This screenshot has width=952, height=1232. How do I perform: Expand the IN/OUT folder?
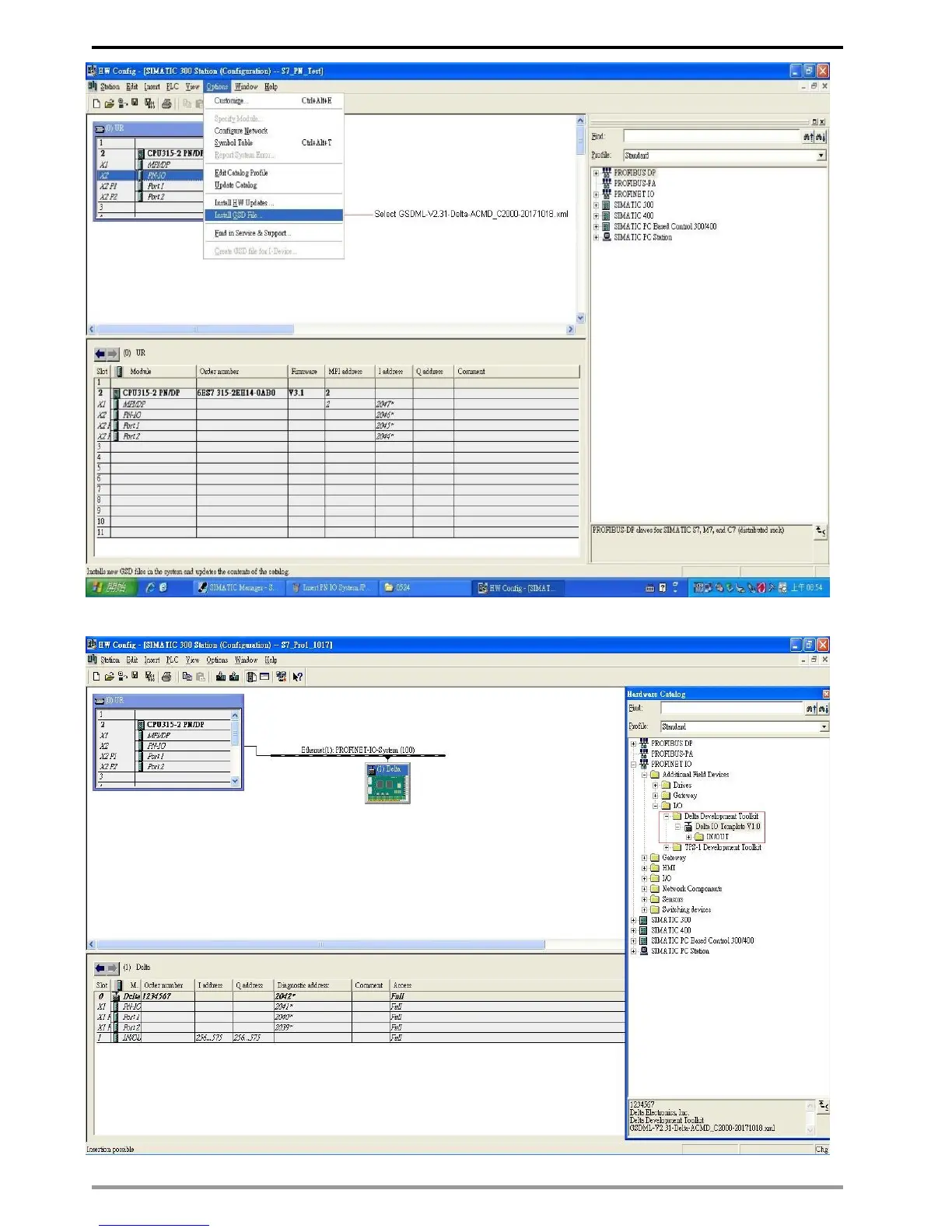point(688,838)
